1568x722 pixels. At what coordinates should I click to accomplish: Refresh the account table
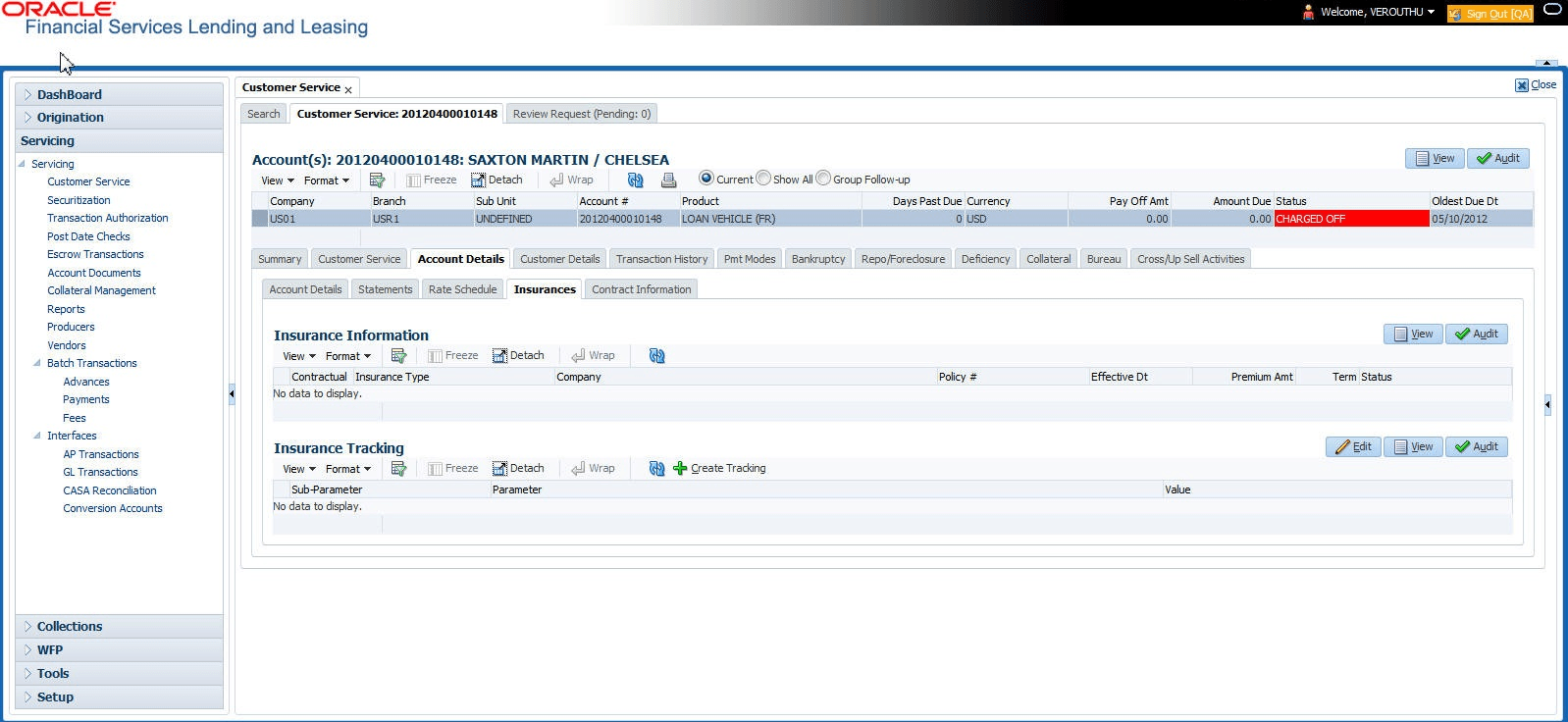click(636, 180)
